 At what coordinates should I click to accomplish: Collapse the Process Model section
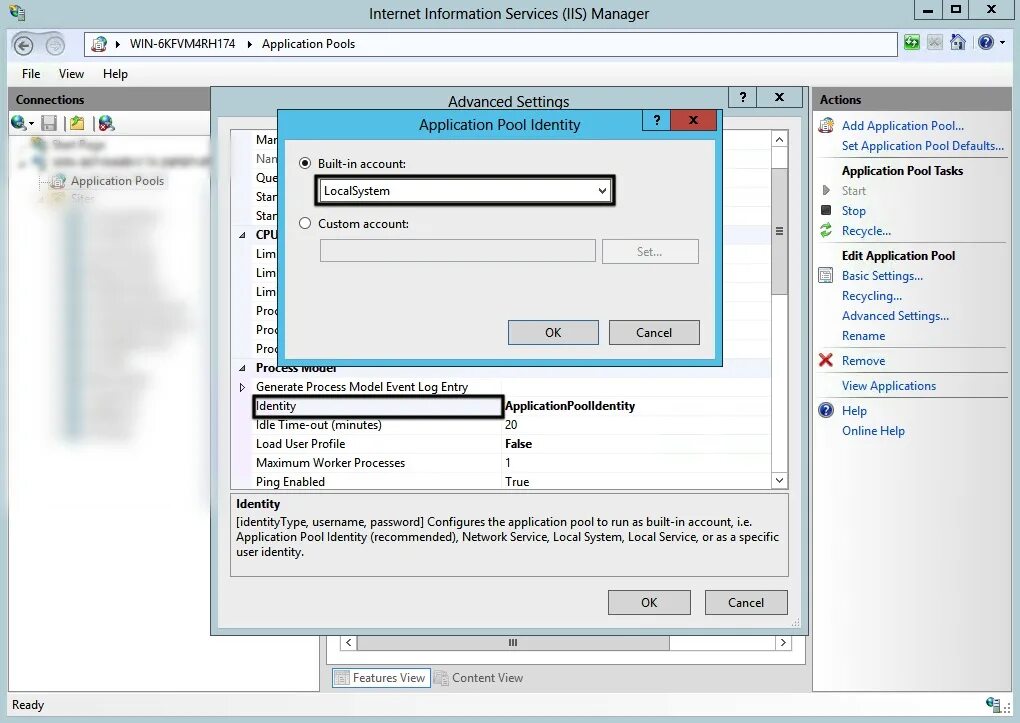(x=242, y=368)
